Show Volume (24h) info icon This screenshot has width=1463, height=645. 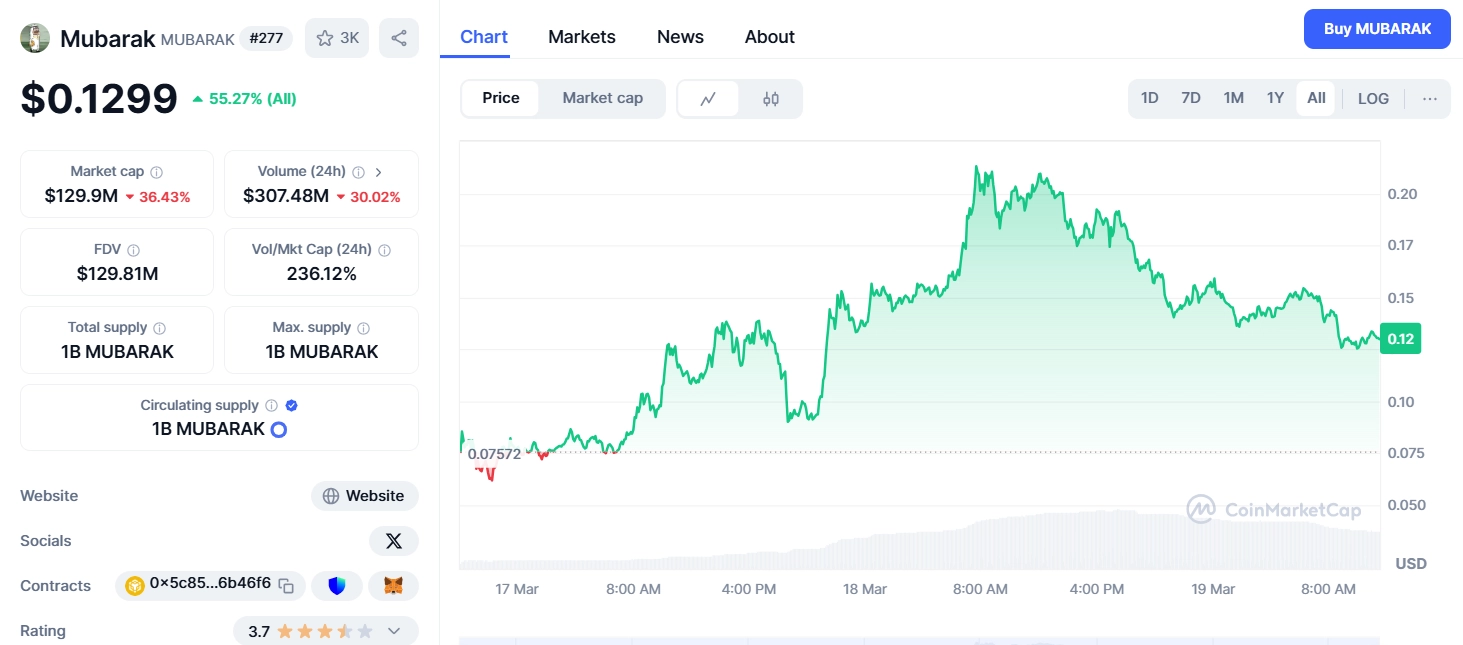(359, 172)
